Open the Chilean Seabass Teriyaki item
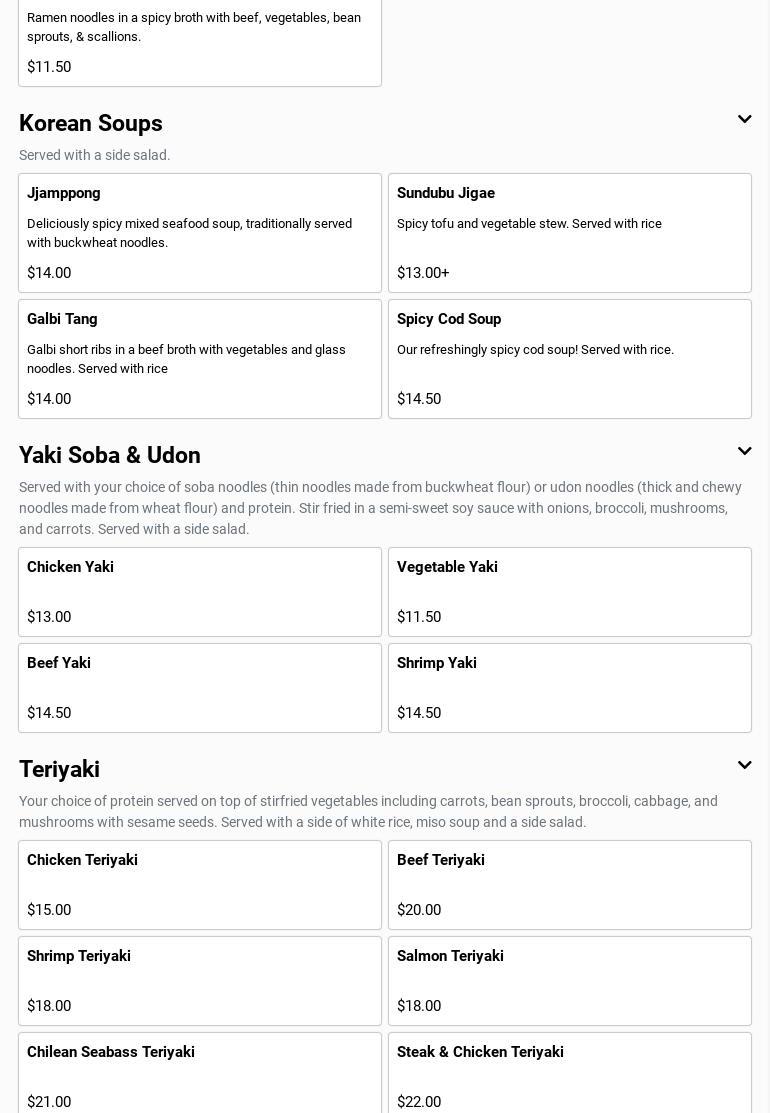 point(200,1075)
